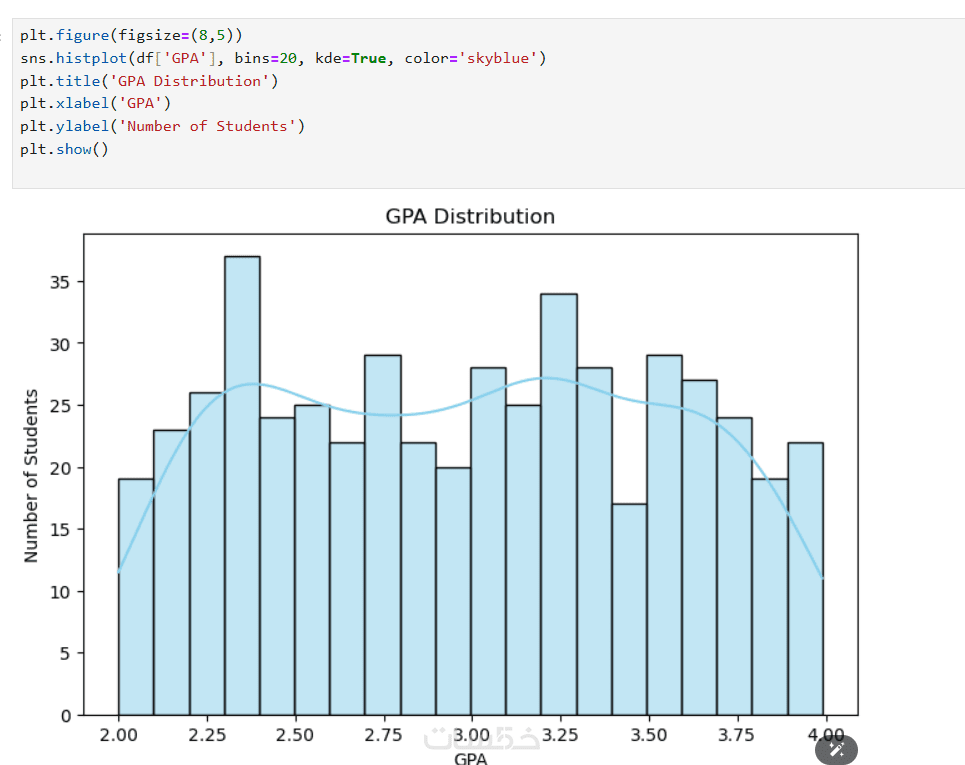Viewport: 965px width, 765px height.
Task: Click the y-axis tick label 5
Action: tap(65, 654)
